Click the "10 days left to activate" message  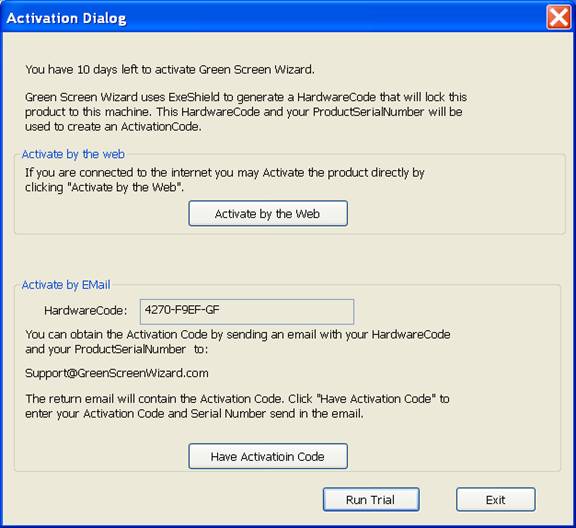[x=170, y=69]
